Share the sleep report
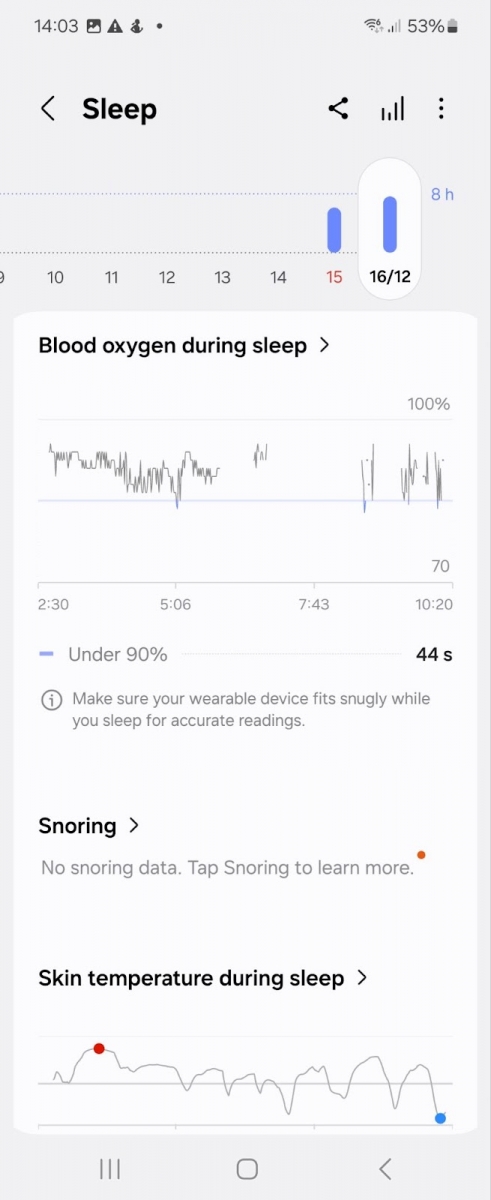Image resolution: width=491 pixels, height=1200 pixels. tap(338, 109)
